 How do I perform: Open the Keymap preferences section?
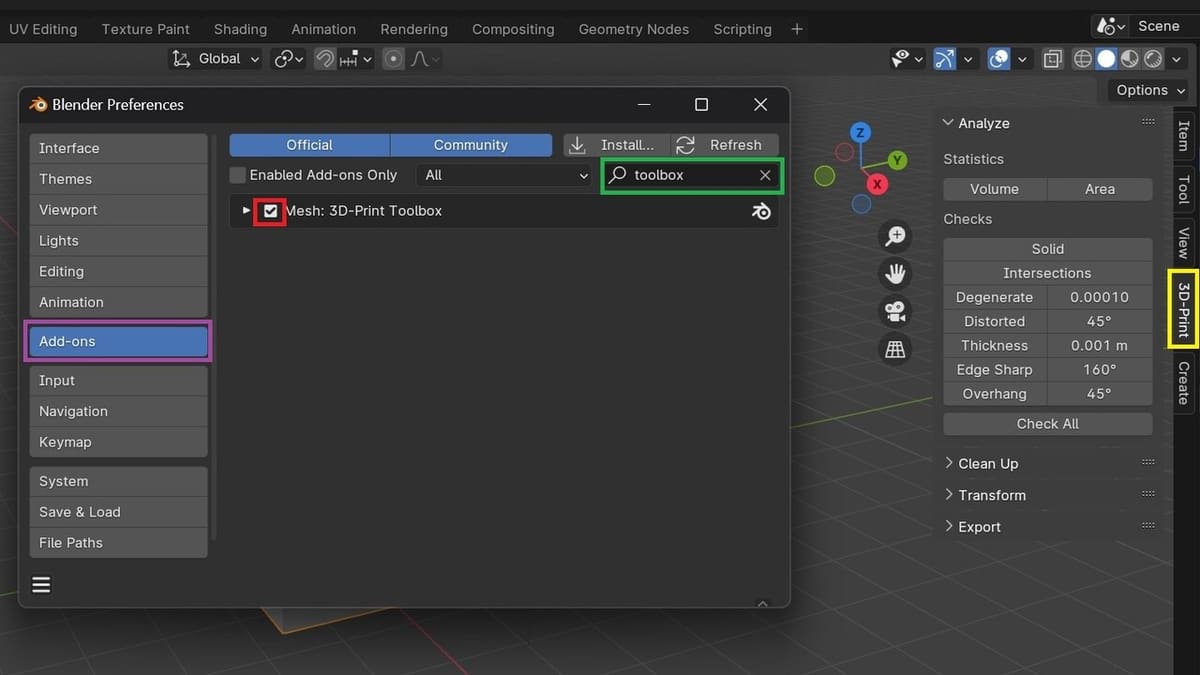[118, 442]
